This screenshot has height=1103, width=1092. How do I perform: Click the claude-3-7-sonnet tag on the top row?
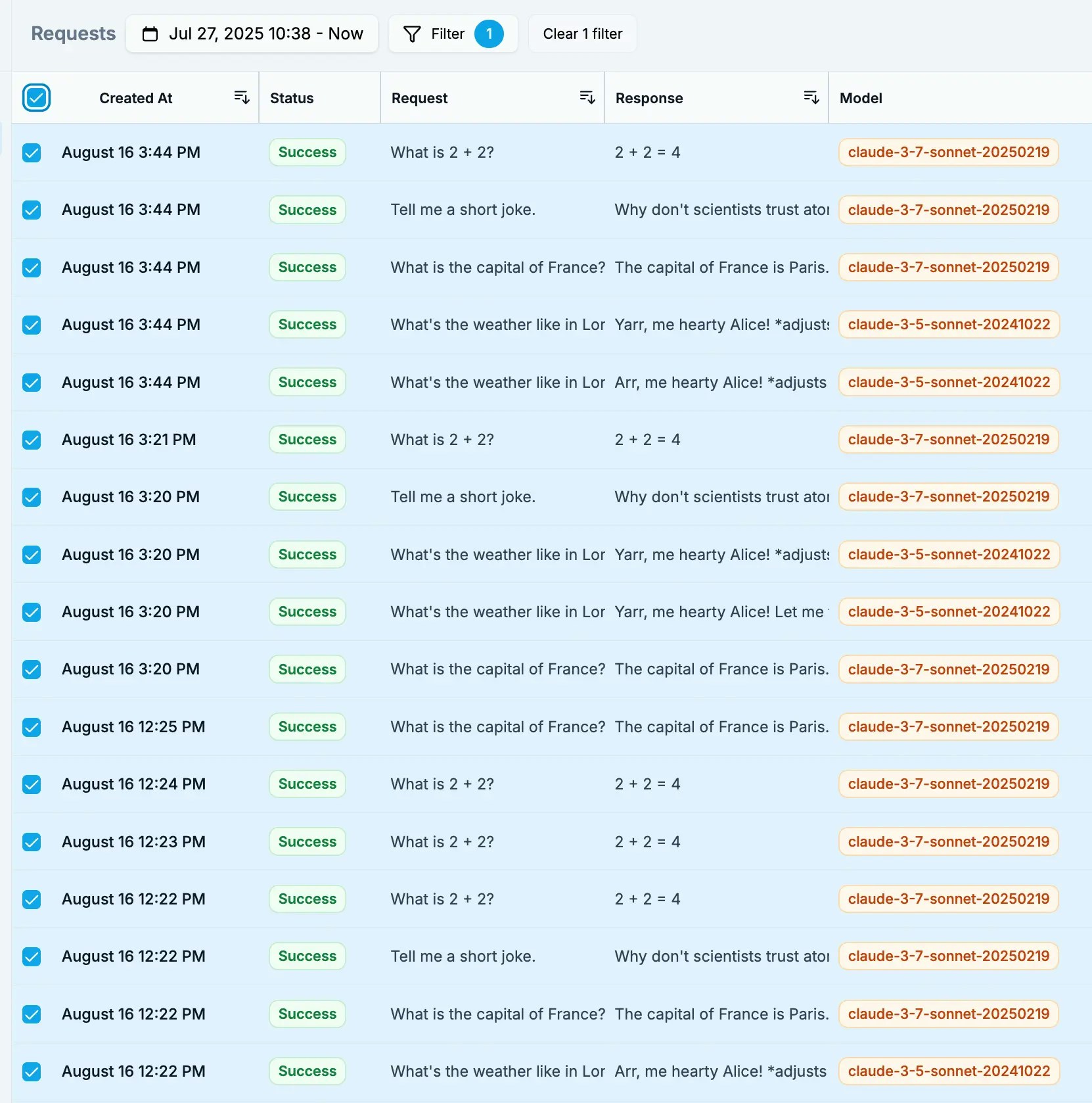pyautogui.click(x=948, y=152)
